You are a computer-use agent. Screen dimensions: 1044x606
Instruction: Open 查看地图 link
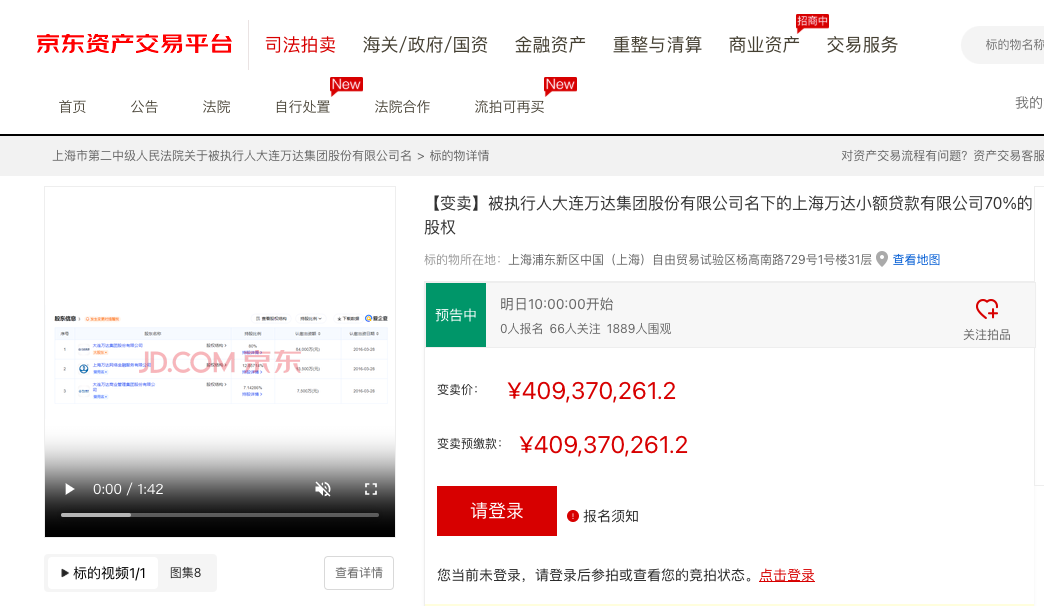pyautogui.click(x=916, y=260)
